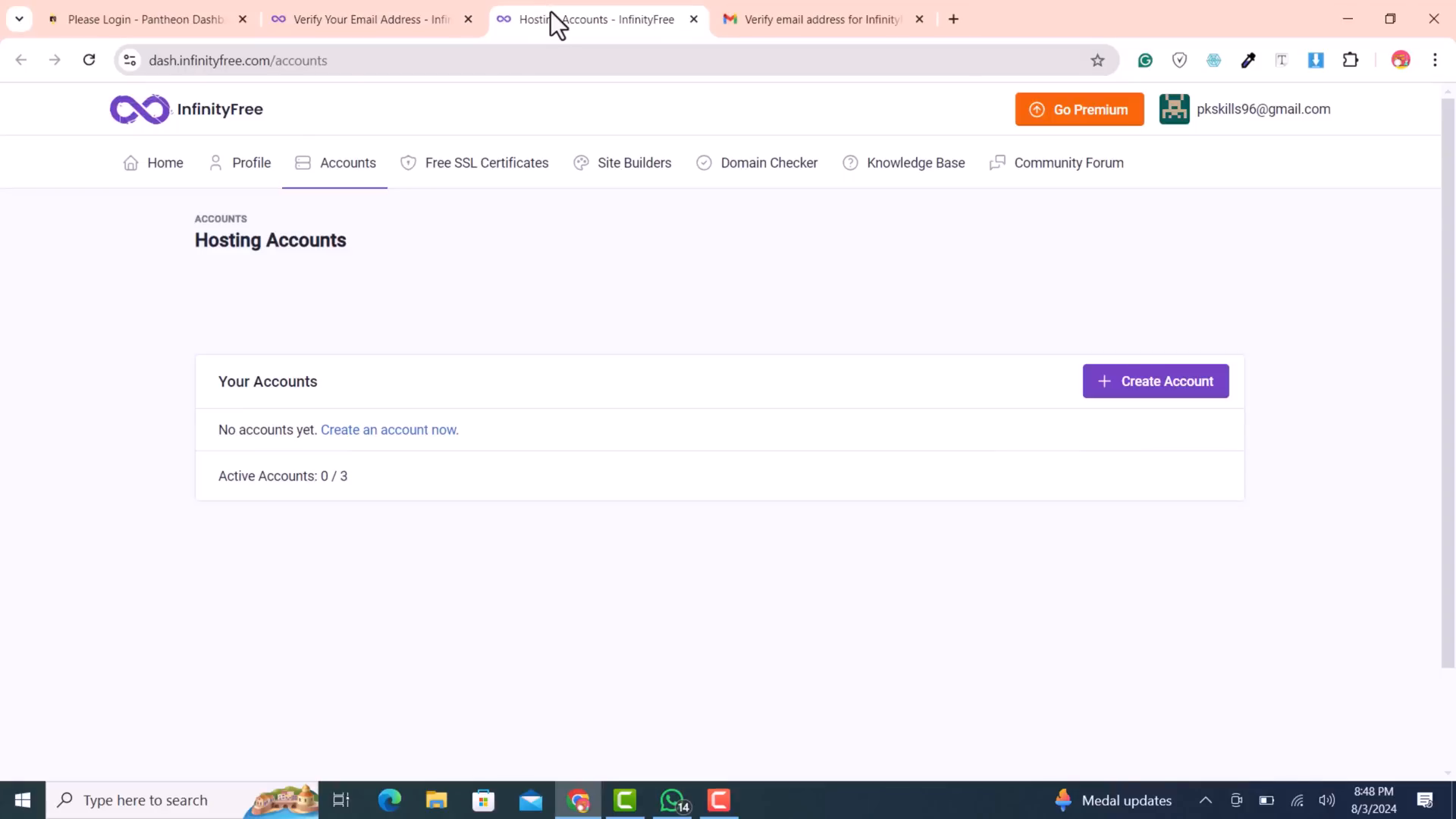Click the browser back arrow
Screen dimensions: 1456x819
click(x=21, y=60)
